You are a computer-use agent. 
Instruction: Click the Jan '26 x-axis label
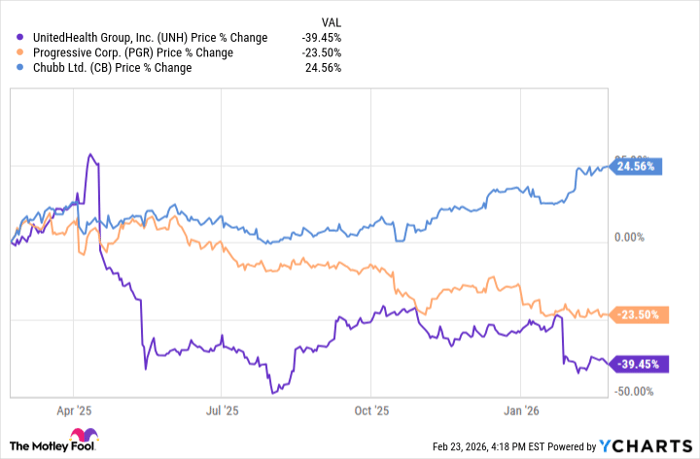[520, 410]
